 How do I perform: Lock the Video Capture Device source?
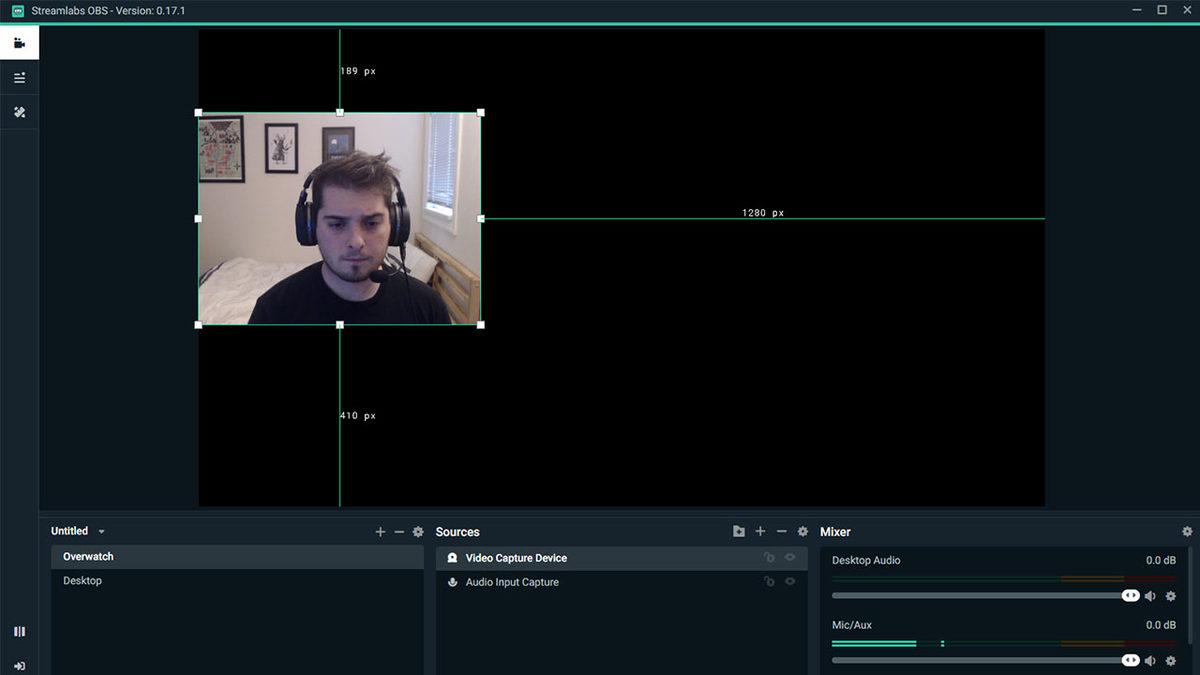click(769, 558)
